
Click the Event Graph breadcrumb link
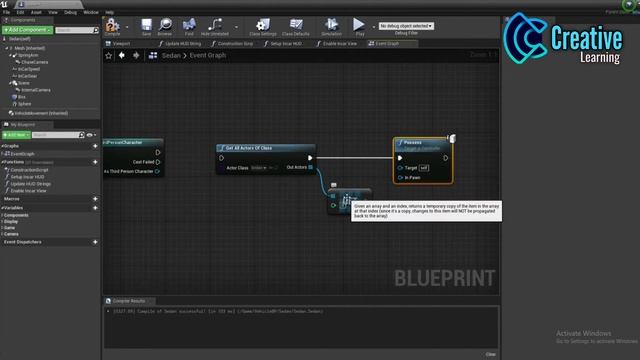click(x=208, y=55)
